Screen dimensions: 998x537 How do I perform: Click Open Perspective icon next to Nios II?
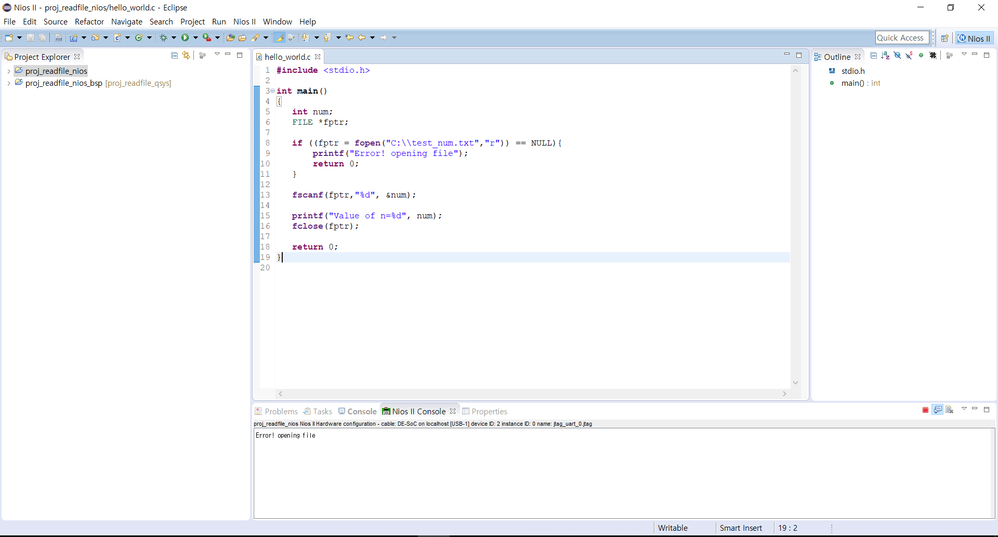pyautogui.click(x=944, y=38)
